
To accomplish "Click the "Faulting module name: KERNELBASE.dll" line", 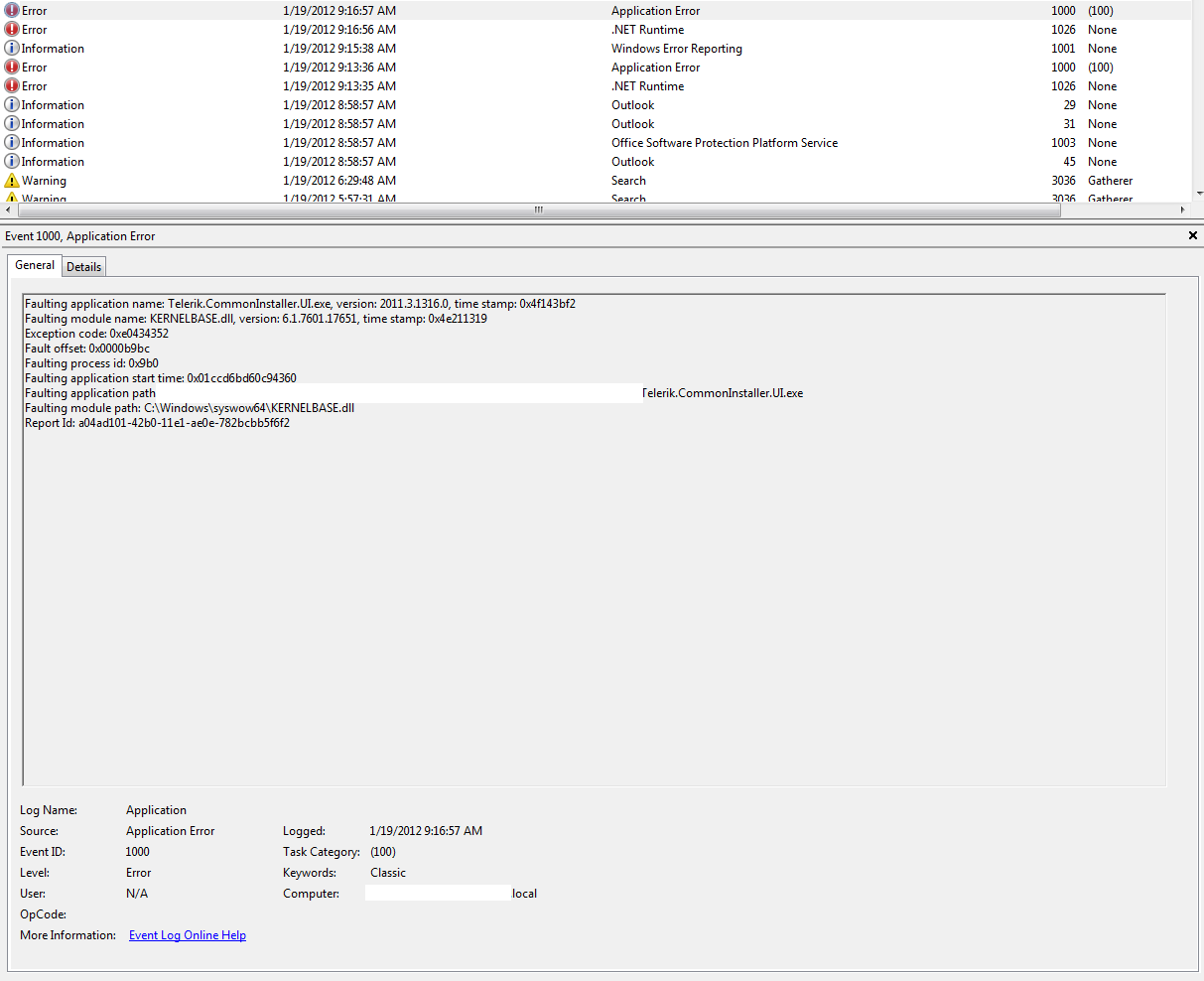I will click(x=256, y=319).
